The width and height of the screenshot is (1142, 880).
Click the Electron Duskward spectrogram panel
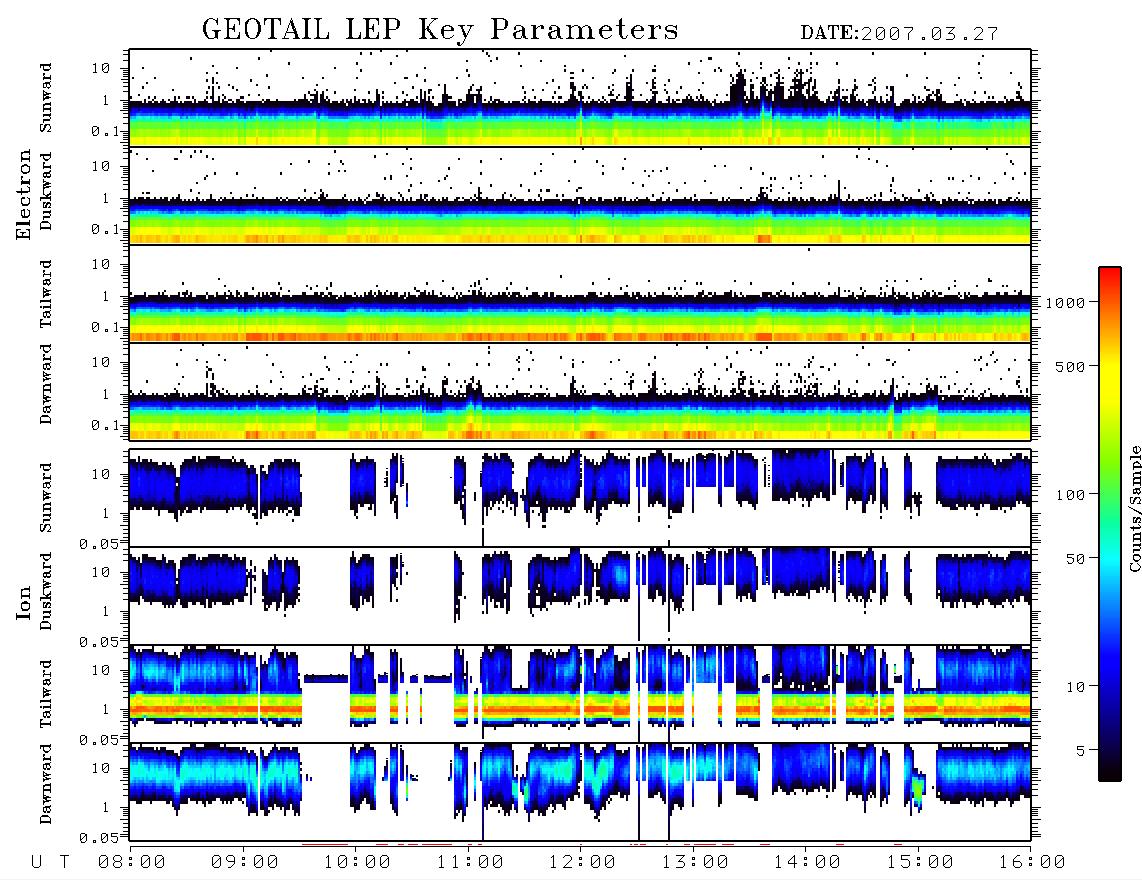pyautogui.click(x=580, y=195)
